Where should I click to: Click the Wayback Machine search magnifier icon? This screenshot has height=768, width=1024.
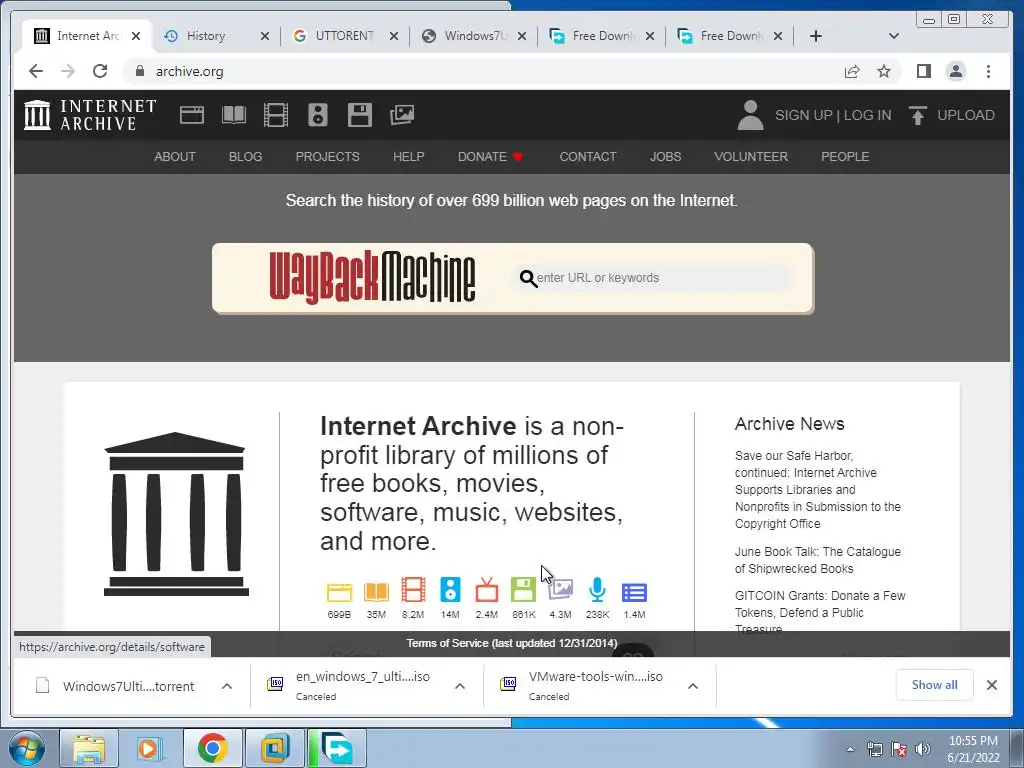pyautogui.click(x=528, y=279)
